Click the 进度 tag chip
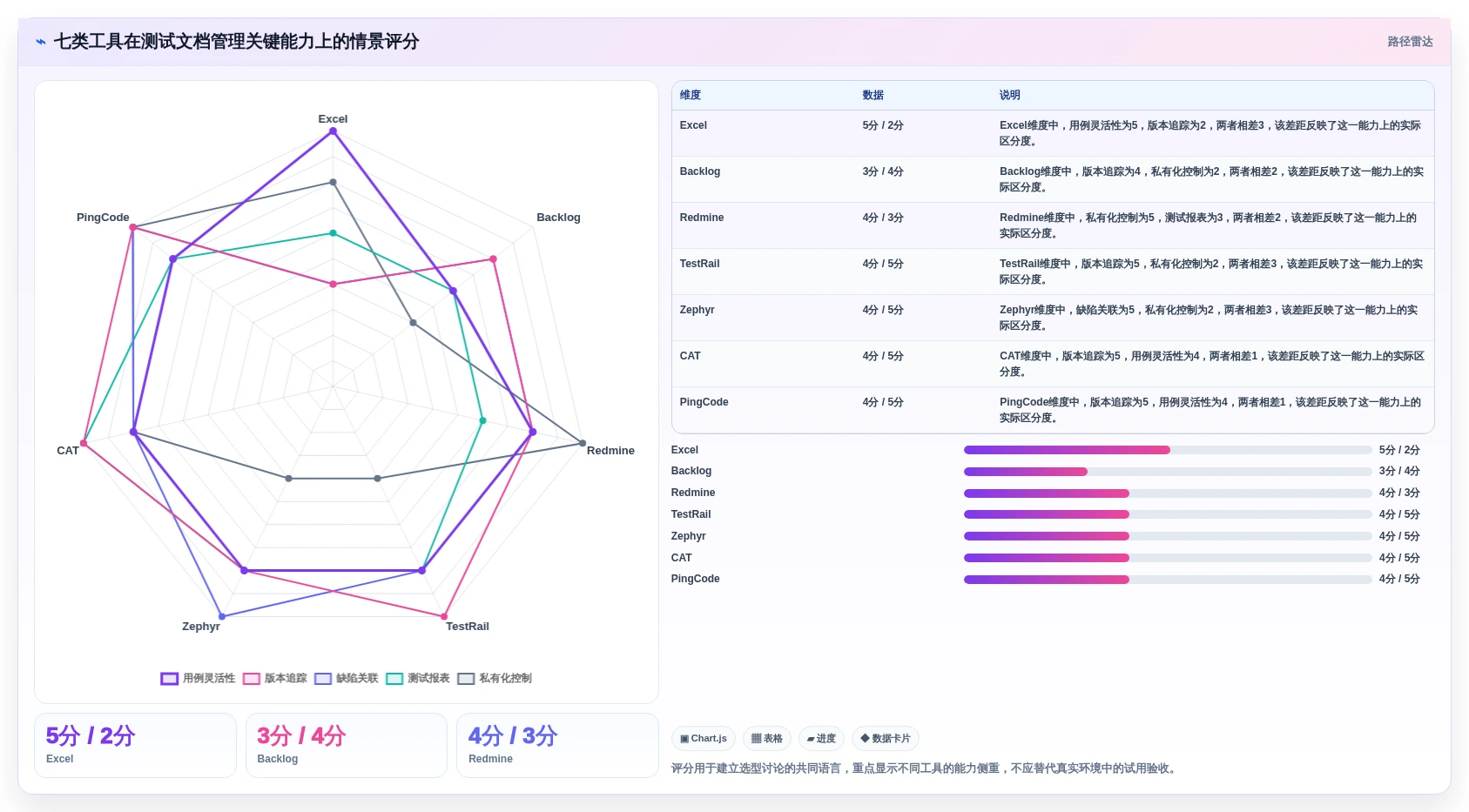 pyautogui.click(x=821, y=738)
